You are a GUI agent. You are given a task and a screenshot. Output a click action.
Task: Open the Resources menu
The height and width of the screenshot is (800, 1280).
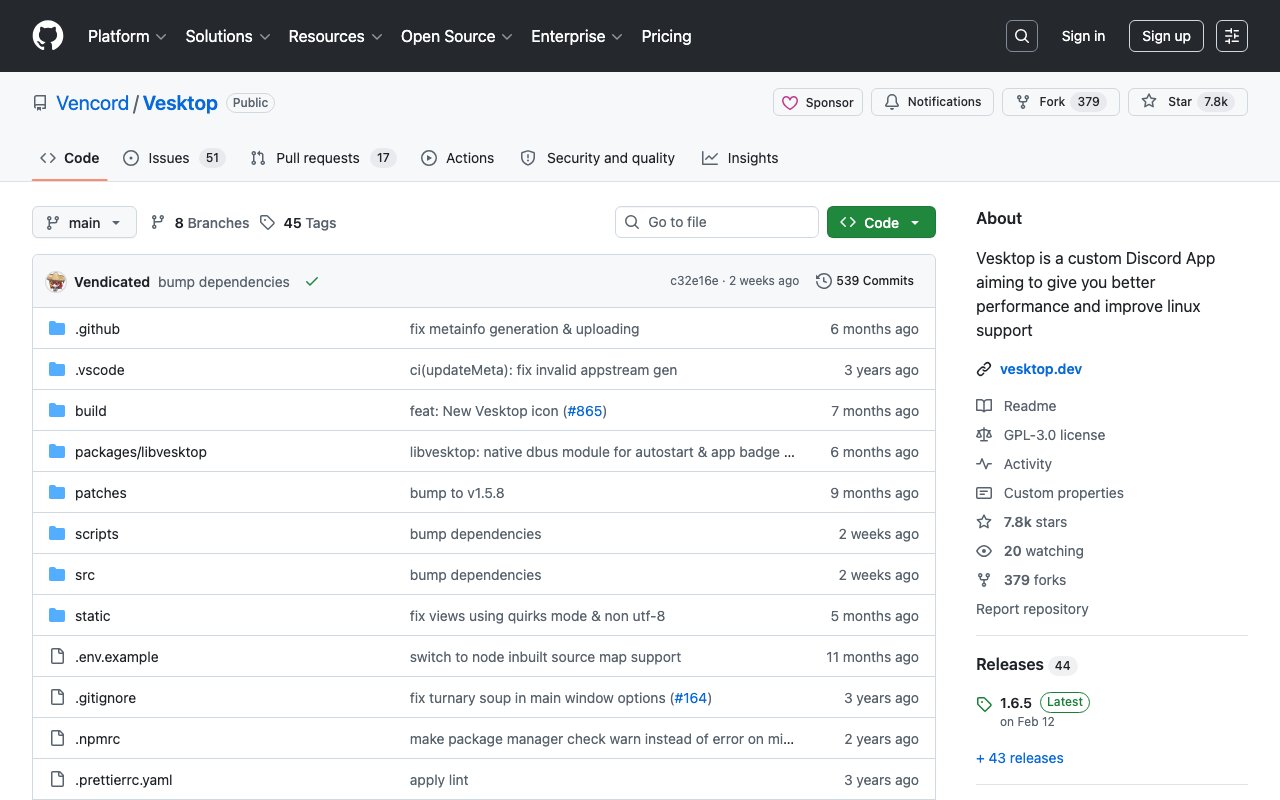click(x=335, y=36)
